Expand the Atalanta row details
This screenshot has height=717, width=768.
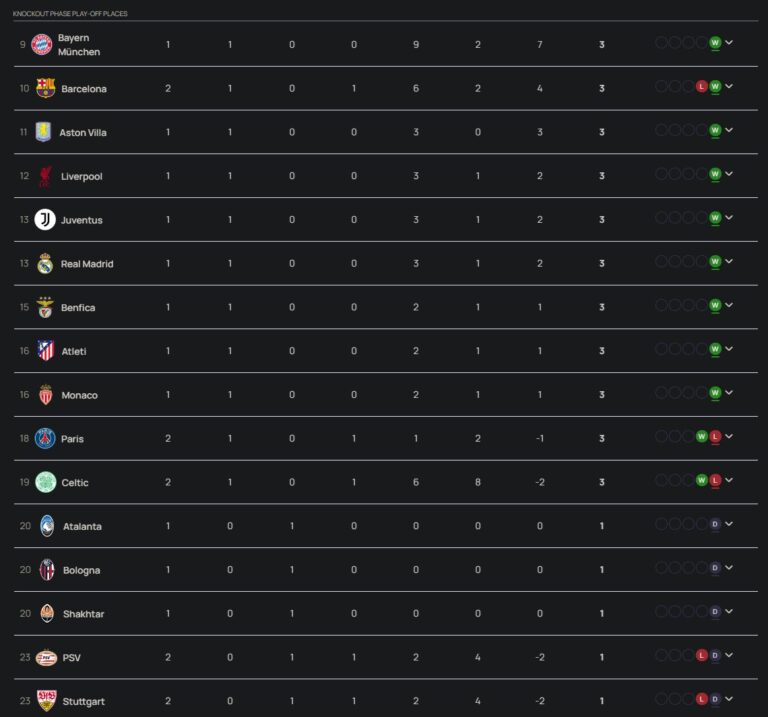[x=729, y=524]
